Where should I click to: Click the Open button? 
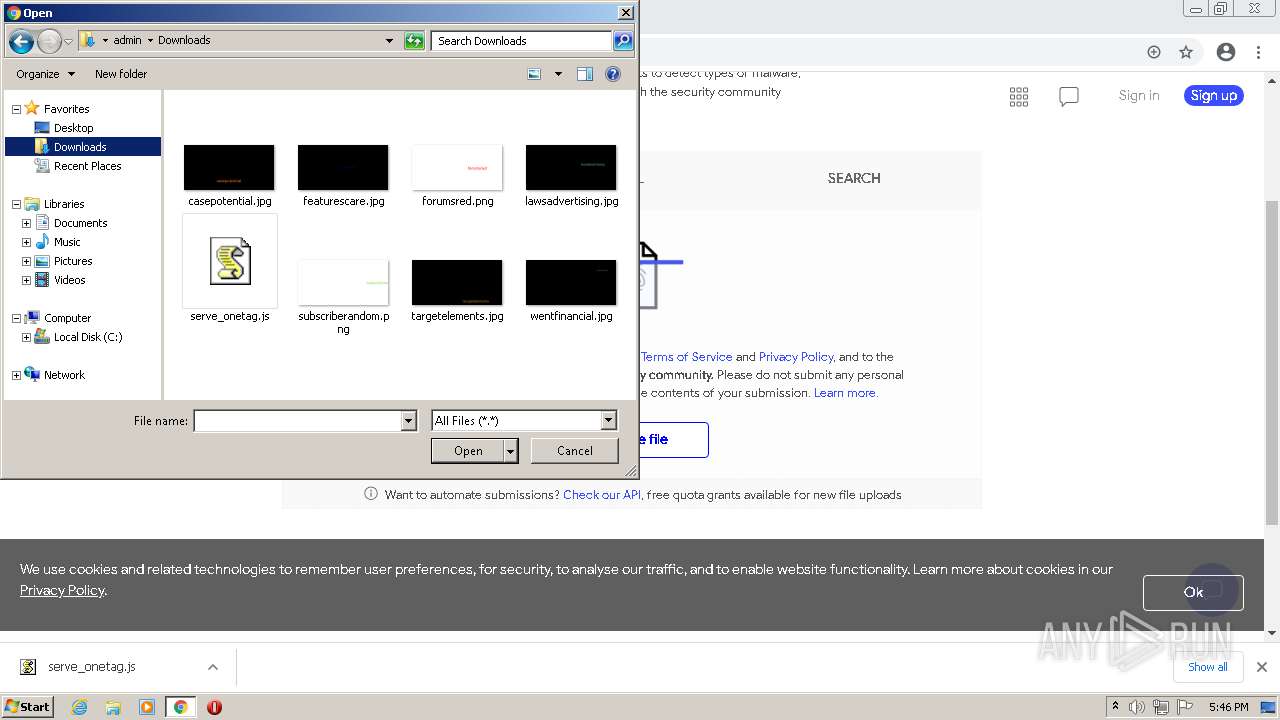point(468,451)
